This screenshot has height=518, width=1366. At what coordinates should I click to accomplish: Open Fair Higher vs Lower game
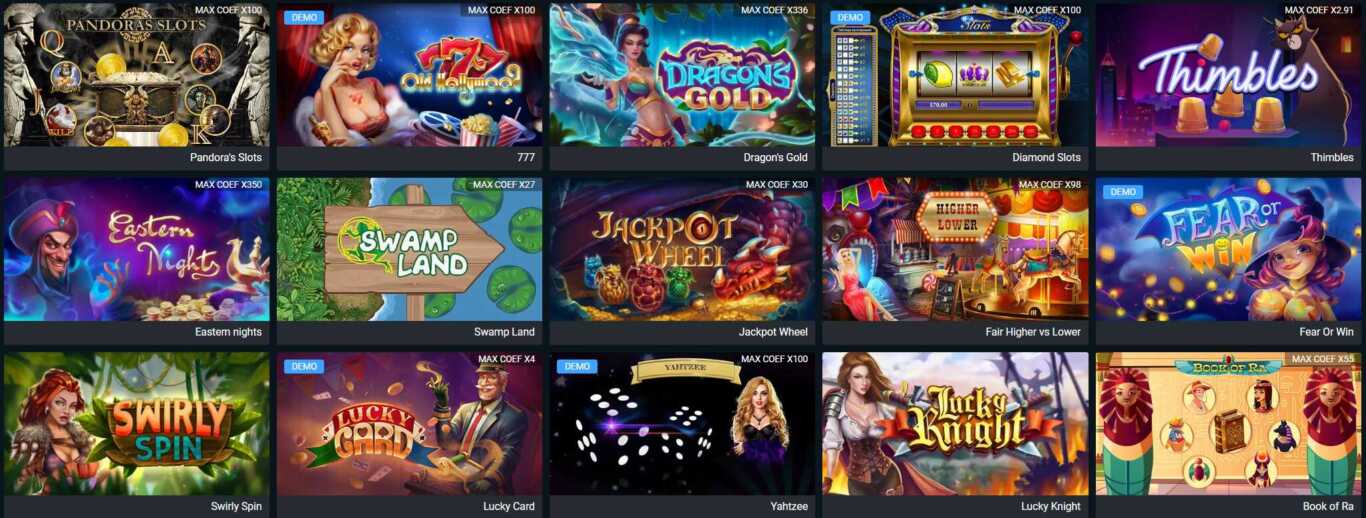tap(955, 249)
